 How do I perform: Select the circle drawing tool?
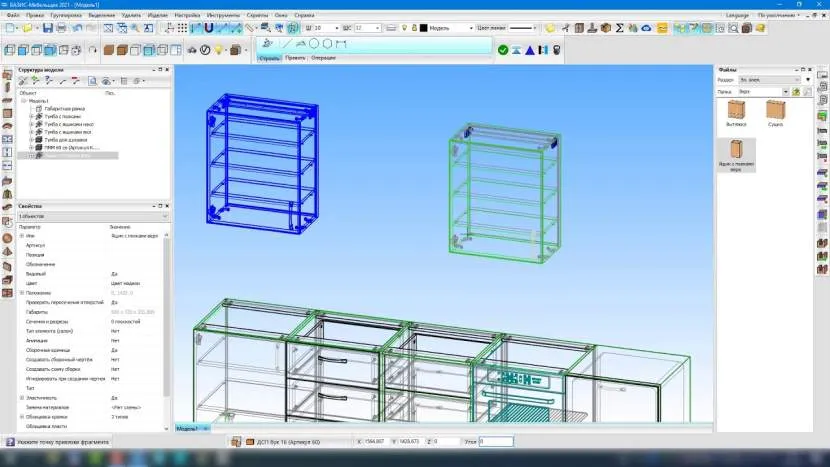[x=314, y=44]
